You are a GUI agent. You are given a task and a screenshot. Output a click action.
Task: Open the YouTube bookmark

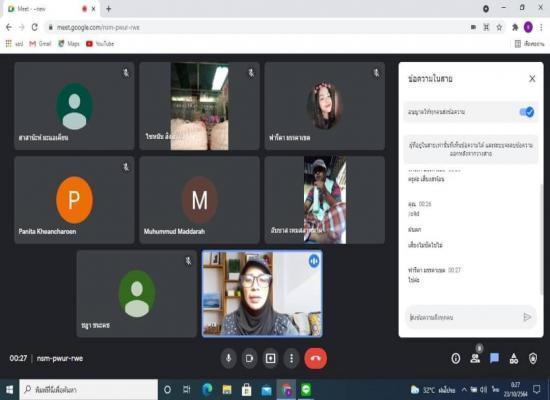(x=100, y=44)
